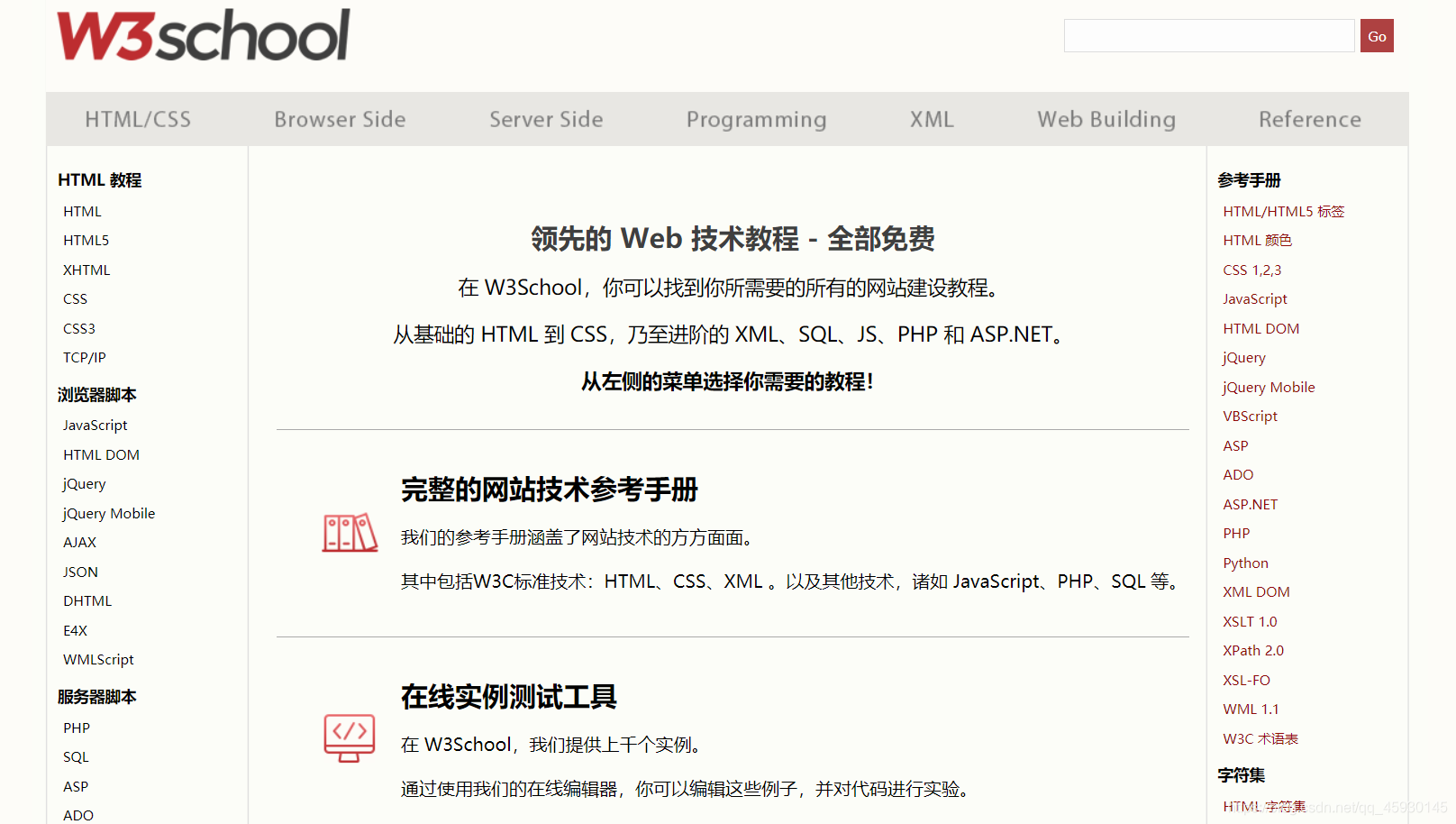Click the 参考手册 sidebar heading
Screen dimensions: 1456x824
tap(1249, 180)
